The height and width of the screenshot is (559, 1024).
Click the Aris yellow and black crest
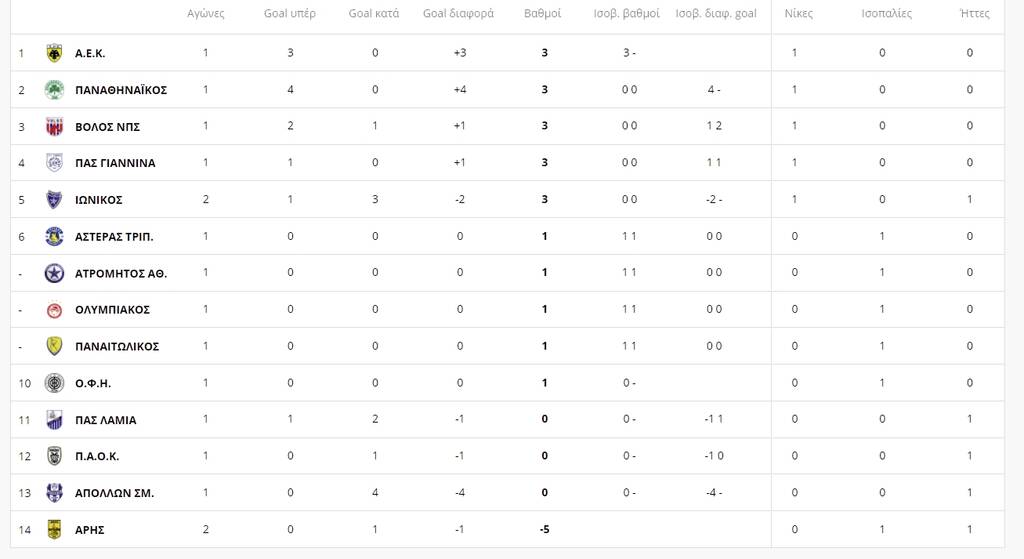click(54, 529)
